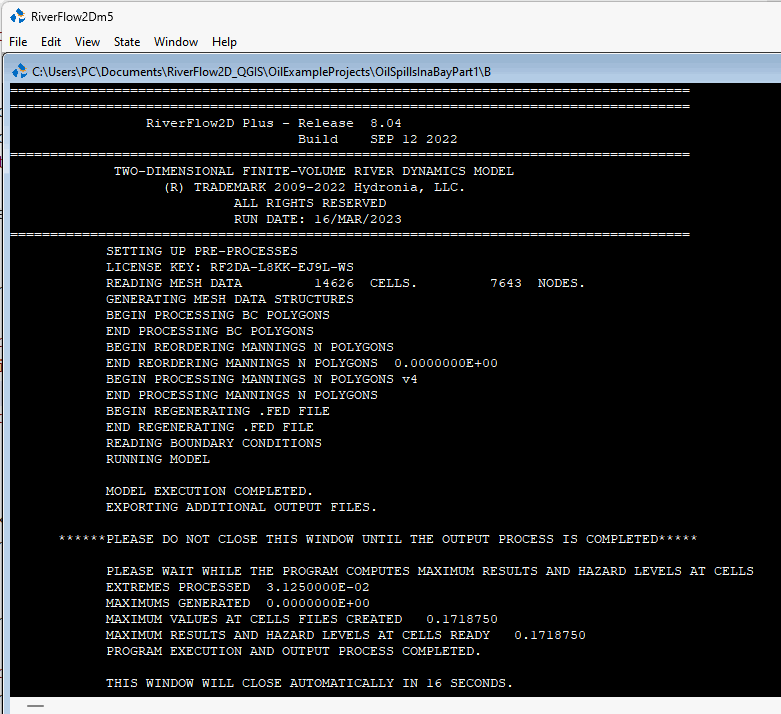781x714 pixels.
Task: Click 'READING BOUNDARY CONDITIONS' line
Action: 214,443
